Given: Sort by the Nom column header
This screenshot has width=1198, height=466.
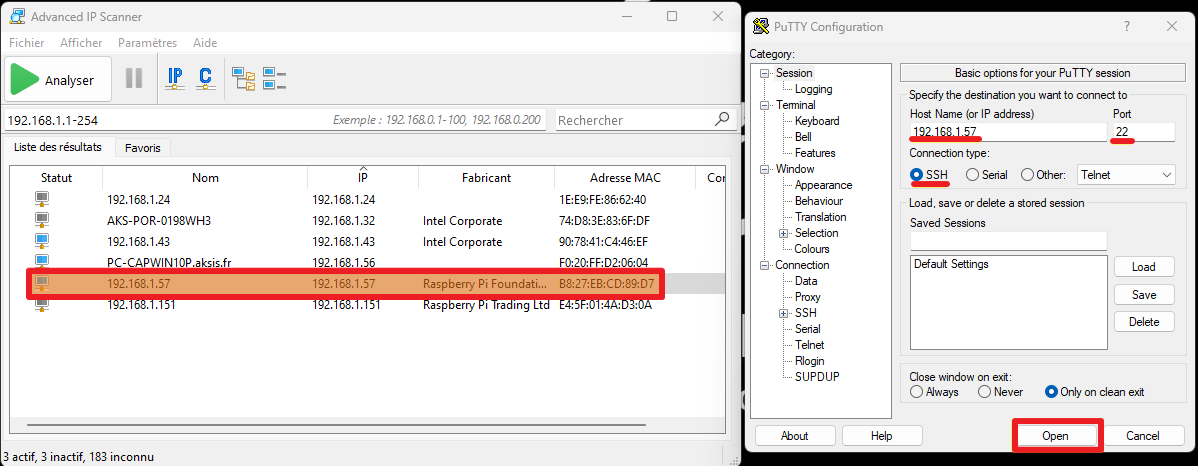Looking at the screenshot, I should (206, 178).
